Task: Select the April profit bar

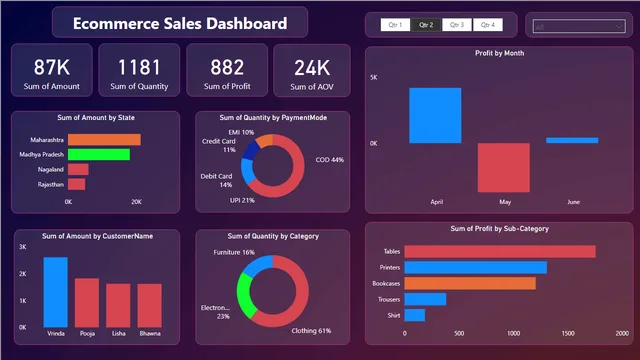Action: pos(435,116)
